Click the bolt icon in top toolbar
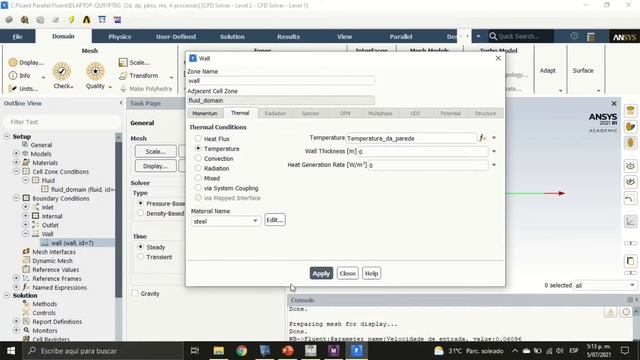The width and height of the screenshot is (640, 360). pos(71,20)
